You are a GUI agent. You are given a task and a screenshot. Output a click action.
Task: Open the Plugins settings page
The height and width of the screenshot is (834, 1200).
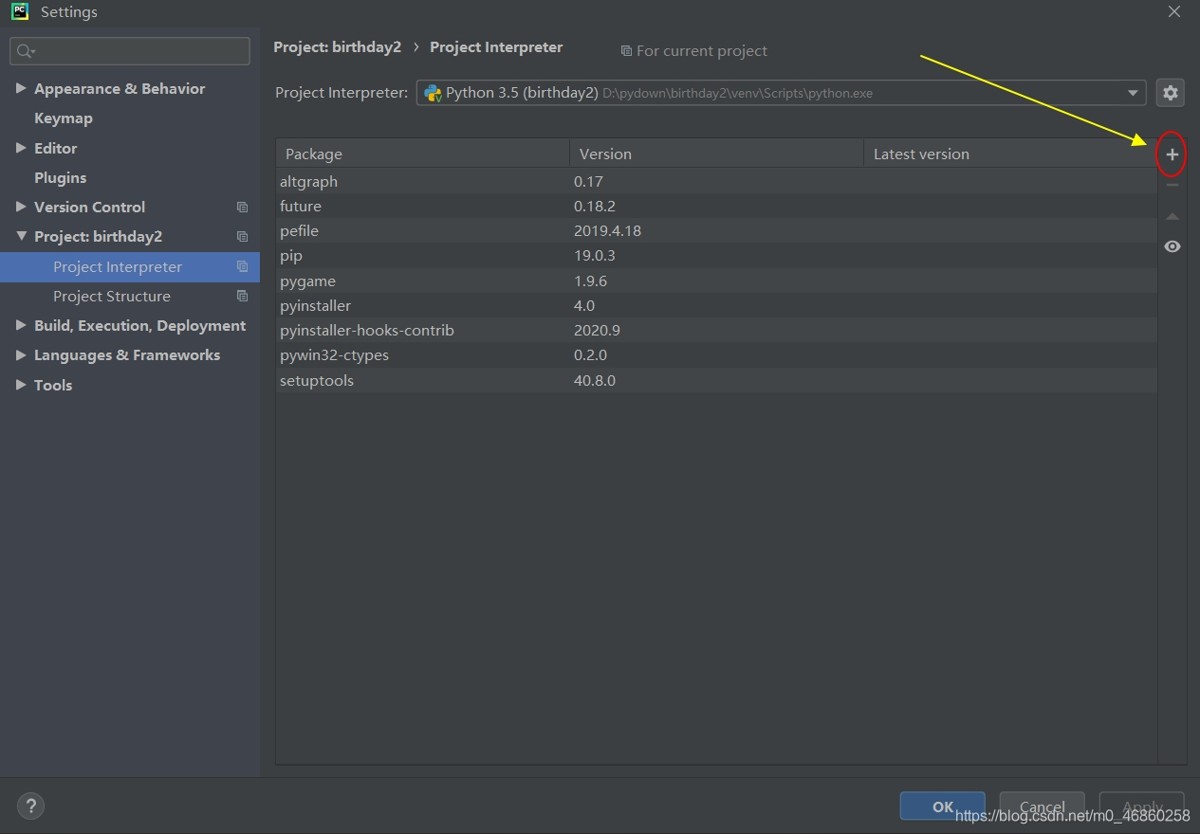pos(60,177)
